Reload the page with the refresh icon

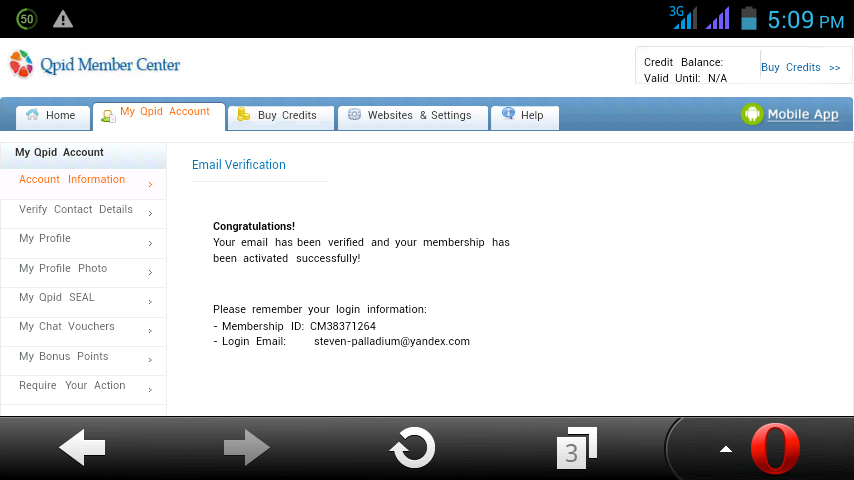[412, 448]
